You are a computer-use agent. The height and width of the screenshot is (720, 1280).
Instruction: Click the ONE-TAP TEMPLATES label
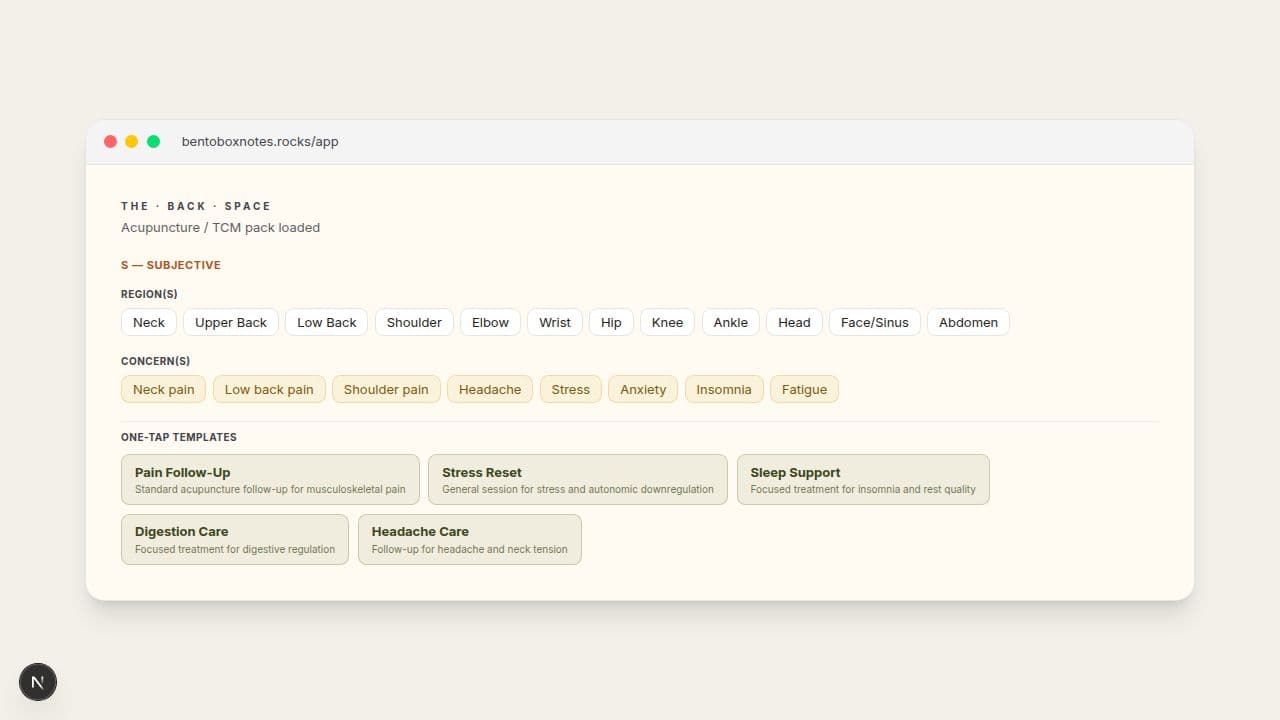pos(179,437)
